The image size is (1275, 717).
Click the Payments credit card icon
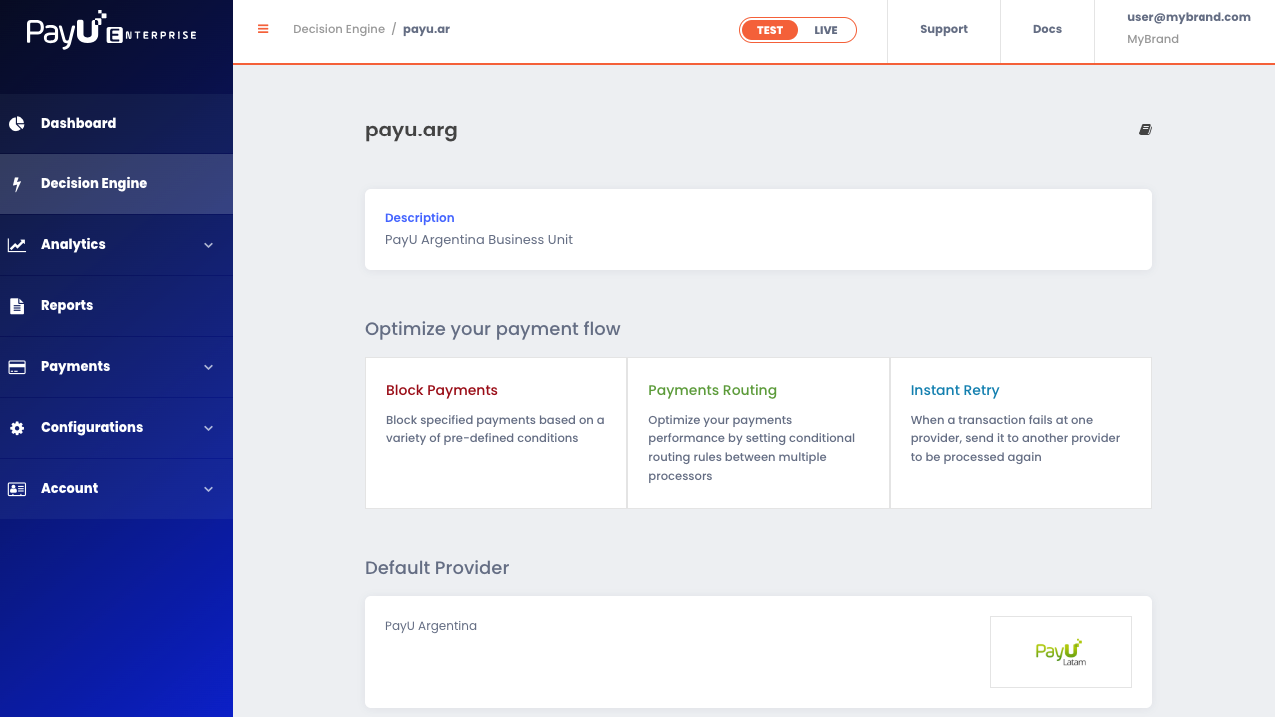pos(17,367)
